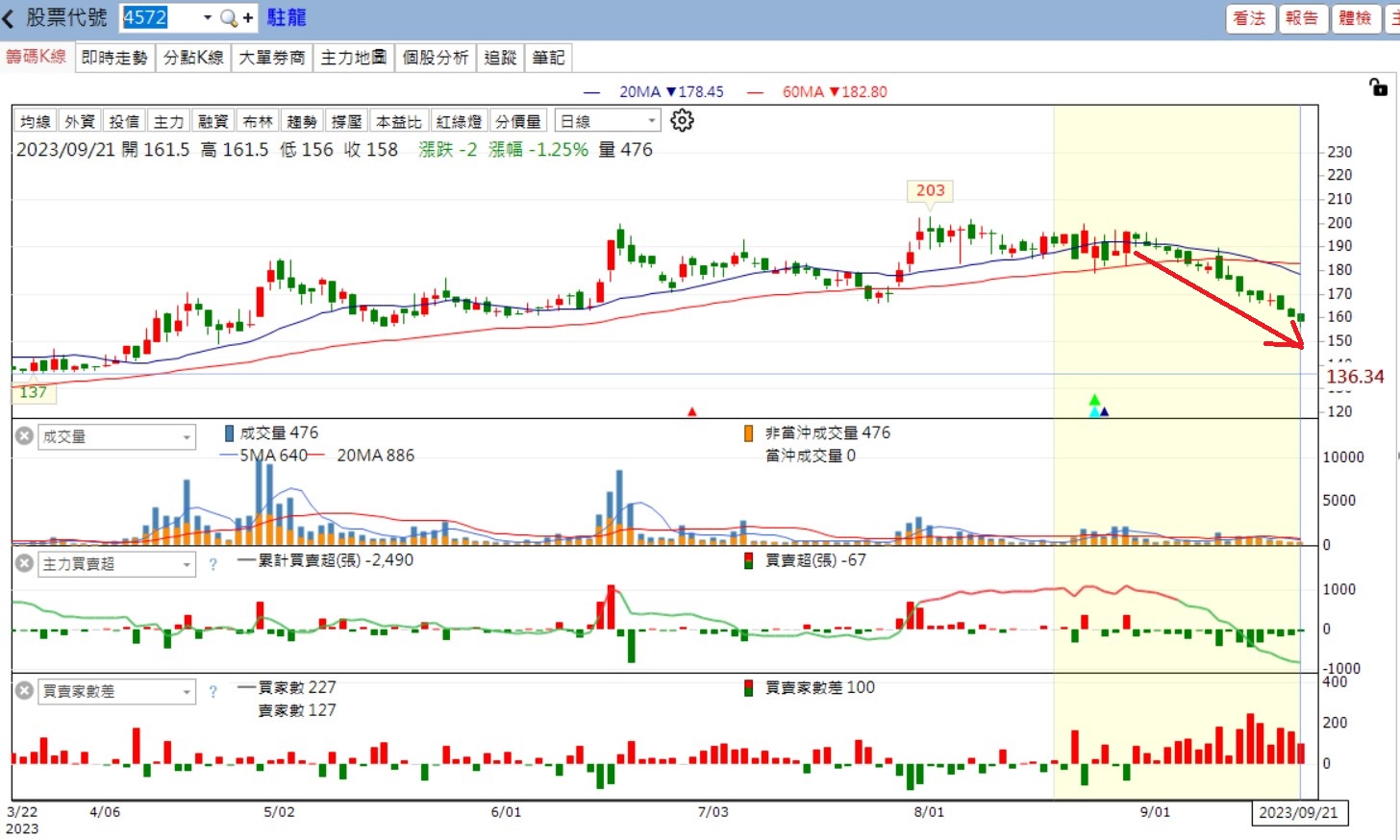Open help question mark for 主力買賣超

(x=212, y=564)
